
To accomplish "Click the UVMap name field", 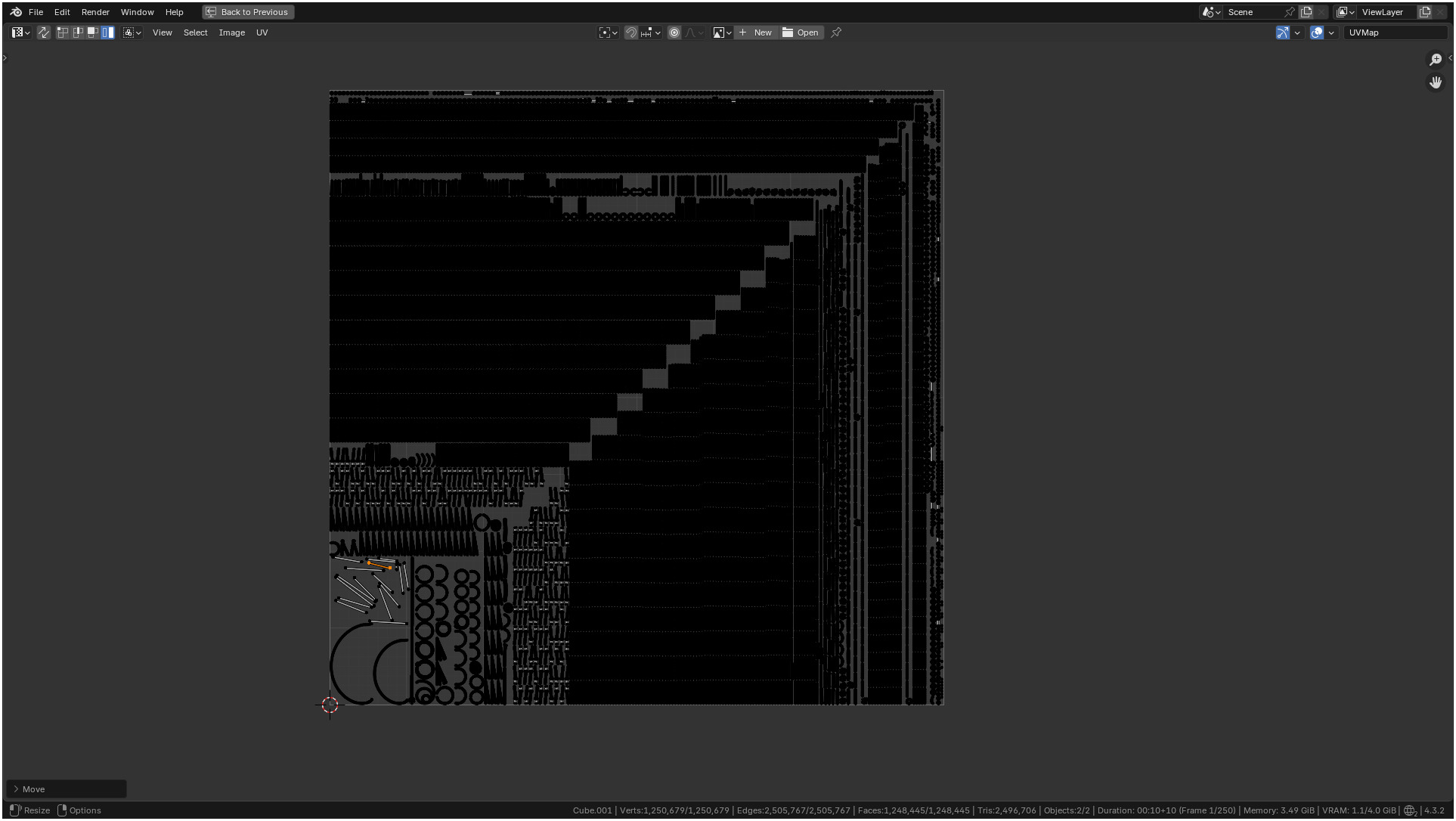I will (x=1394, y=33).
